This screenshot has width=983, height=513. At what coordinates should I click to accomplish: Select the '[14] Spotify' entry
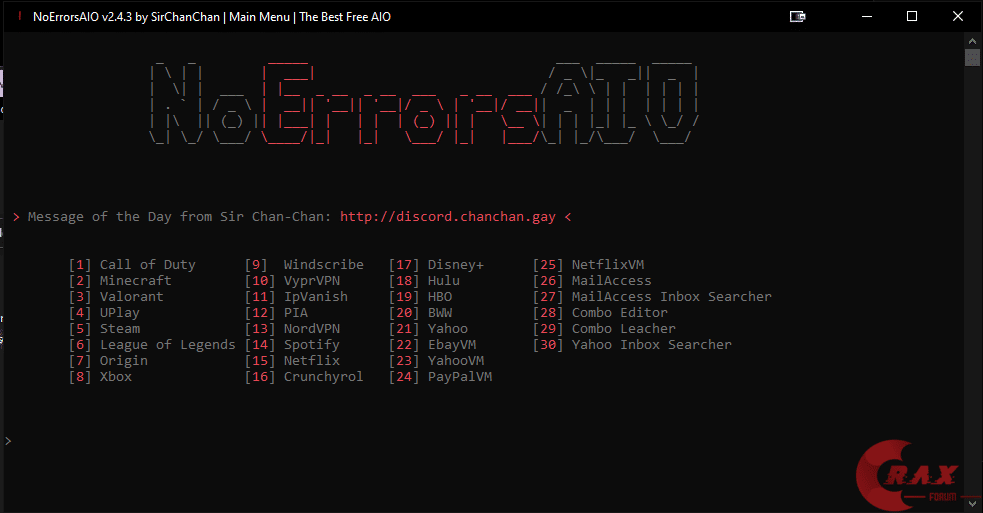[292, 345]
